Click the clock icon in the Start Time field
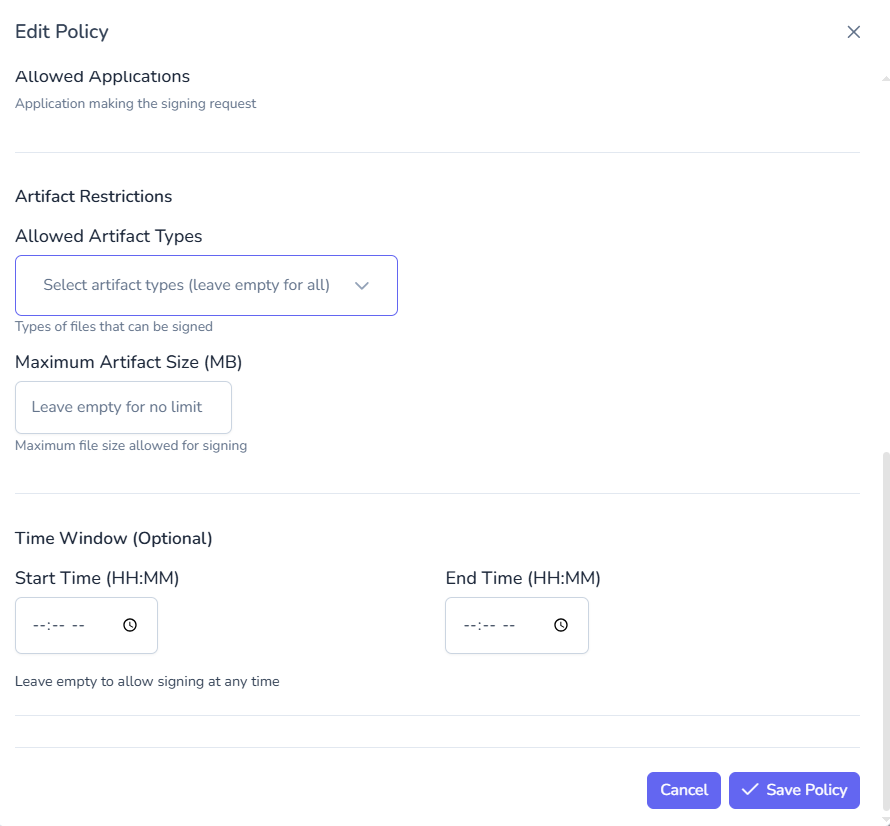The image size is (890, 826). pyautogui.click(x=129, y=625)
